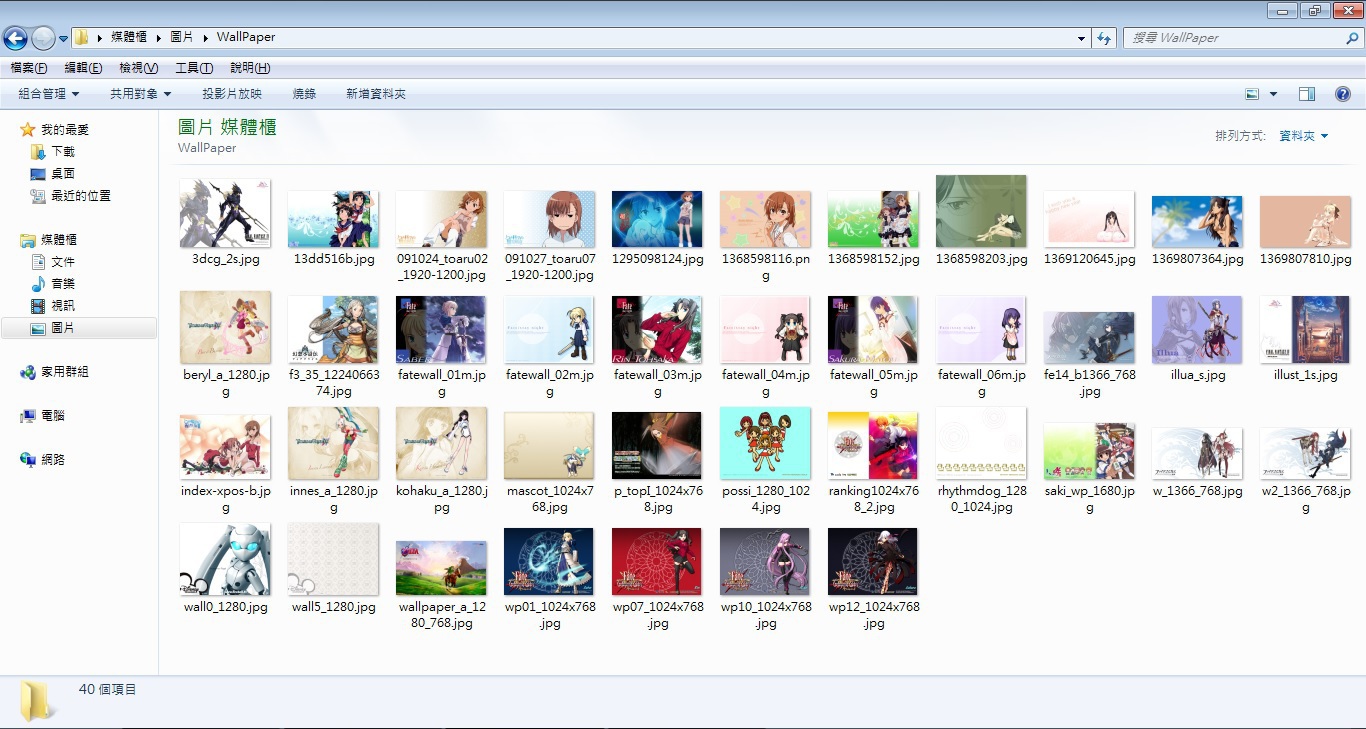Screen dimensions: 1366x729
Task: Open the view options dropdown arrow
Action: (1273, 94)
